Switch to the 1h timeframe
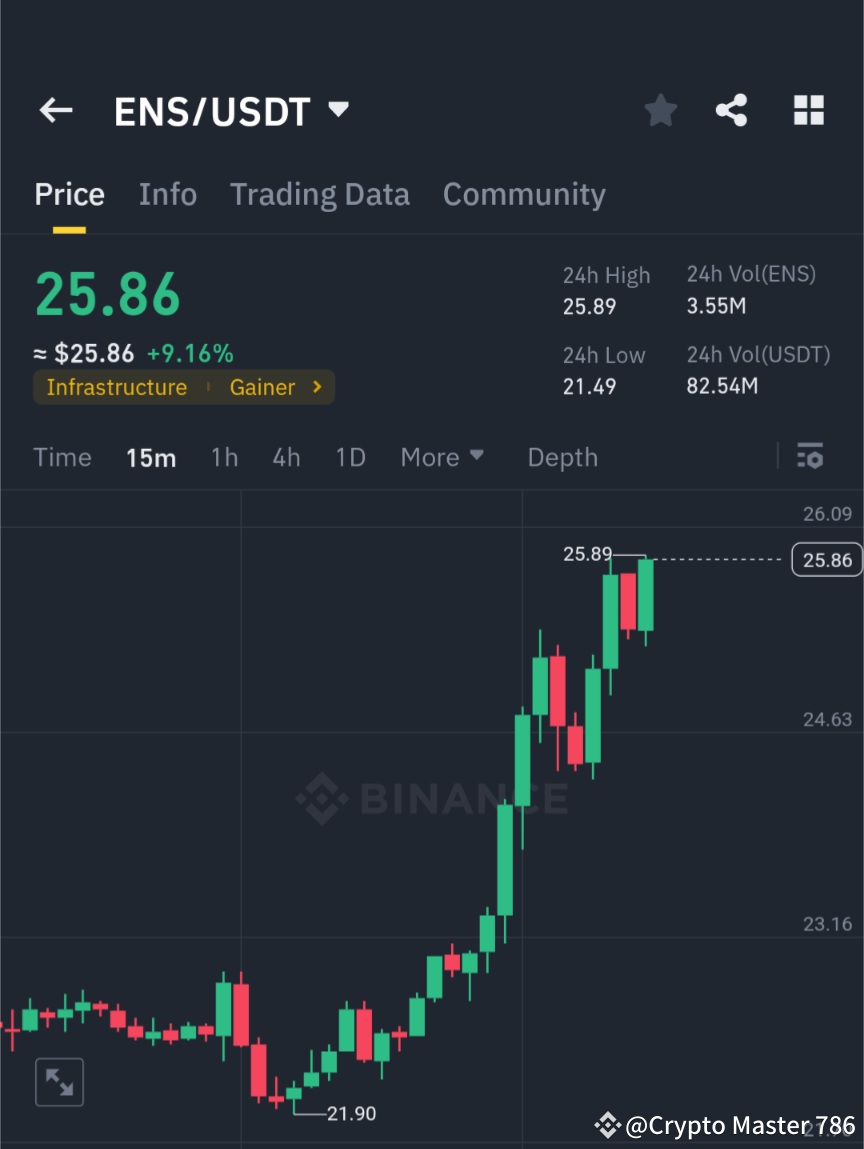This screenshot has height=1149, width=864. point(224,457)
